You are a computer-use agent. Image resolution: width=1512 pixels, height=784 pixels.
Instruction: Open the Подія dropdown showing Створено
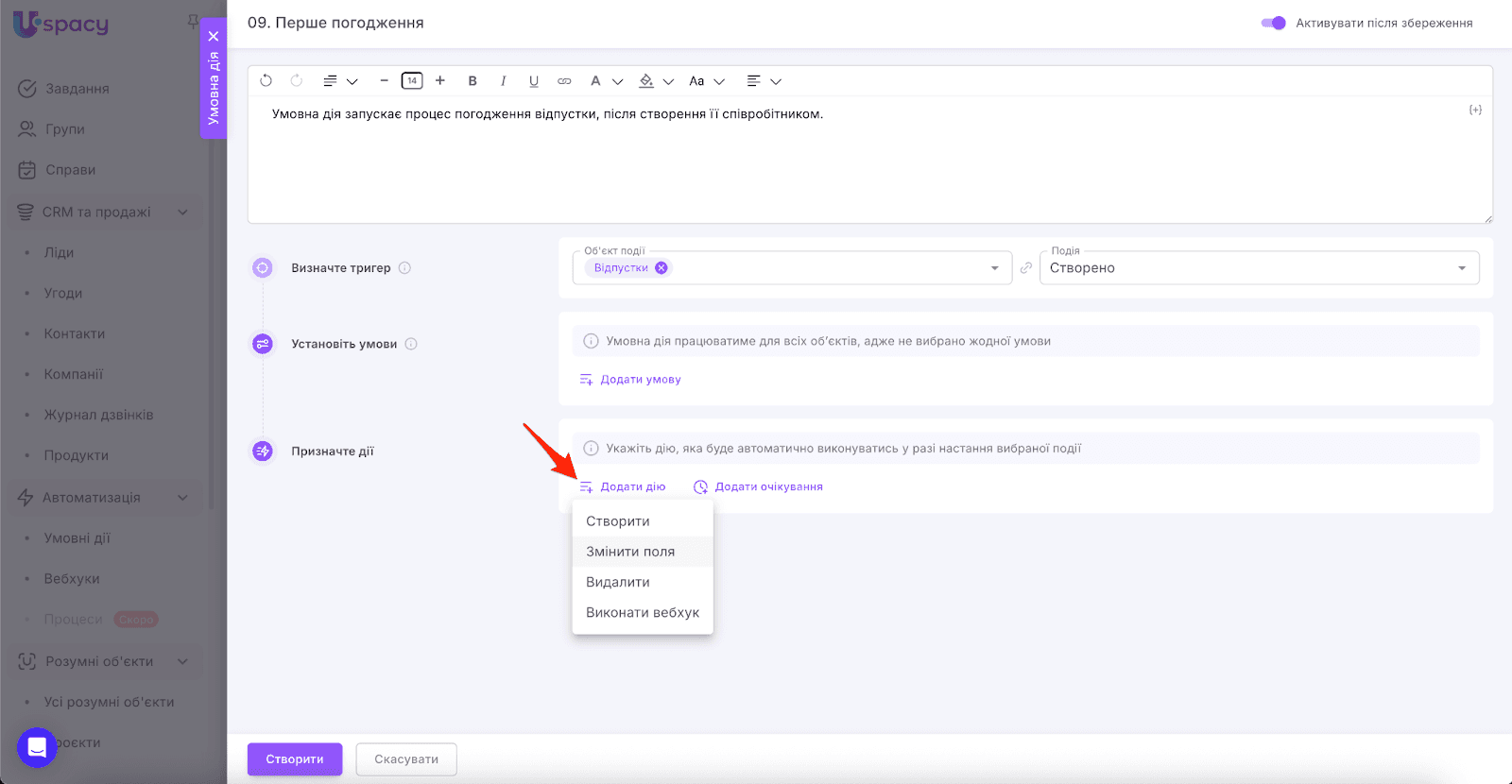point(1259,268)
